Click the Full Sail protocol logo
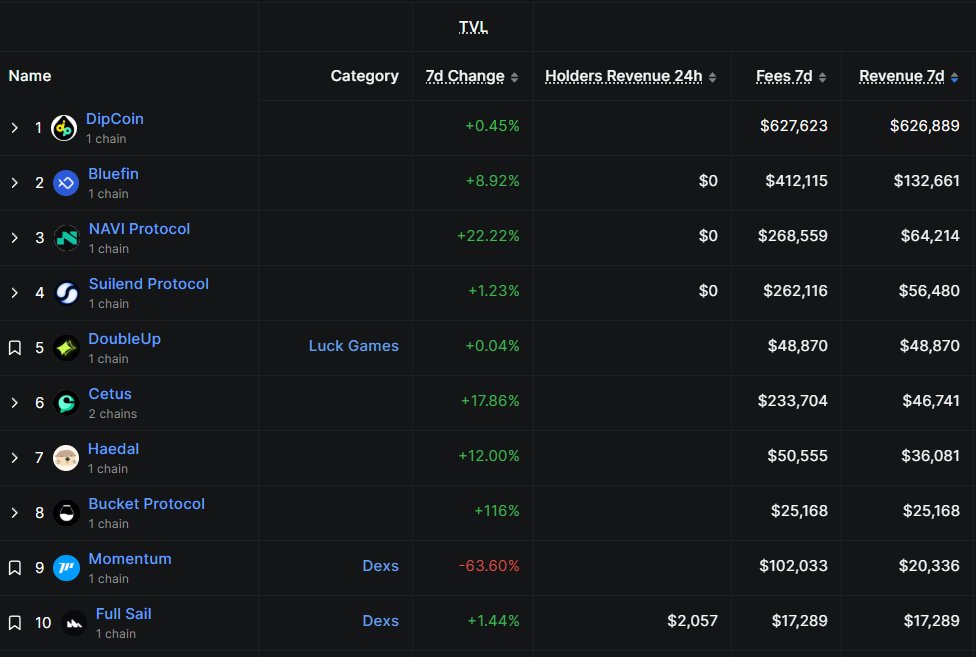The width and height of the screenshot is (976, 657). [x=74, y=623]
